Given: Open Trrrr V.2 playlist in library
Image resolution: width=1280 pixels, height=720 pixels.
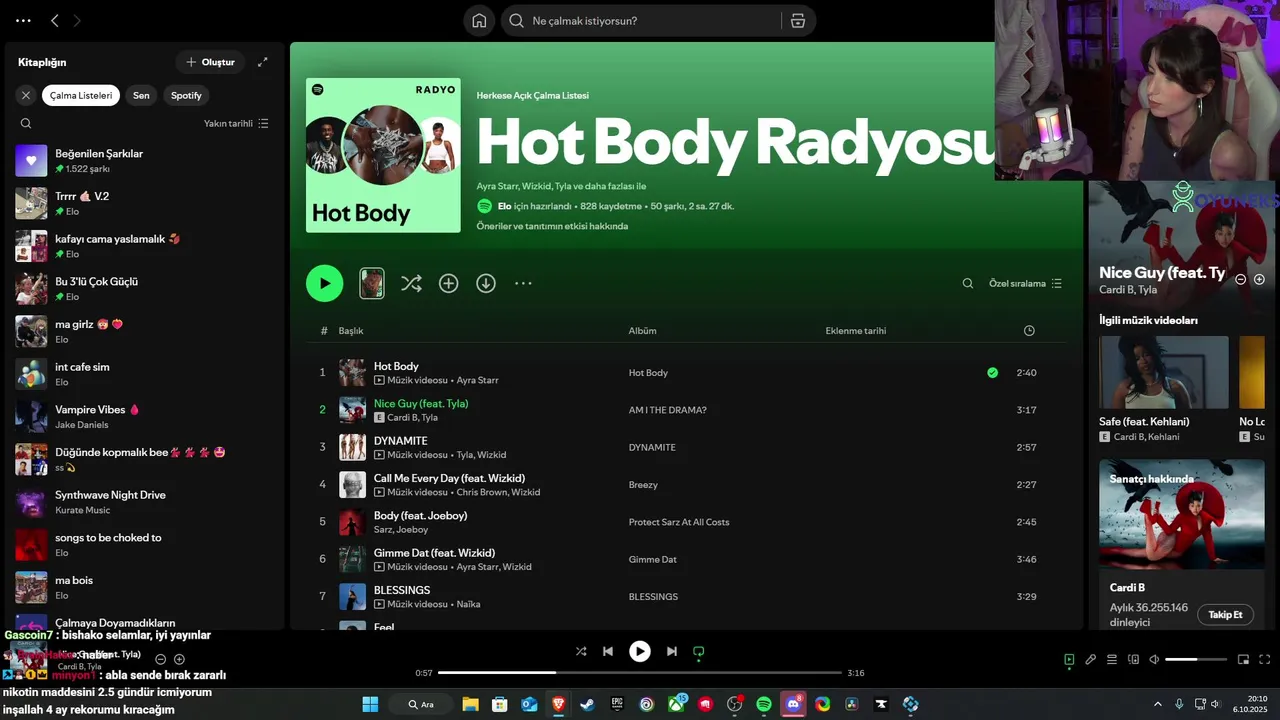Looking at the screenshot, I should click(x=145, y=203).
